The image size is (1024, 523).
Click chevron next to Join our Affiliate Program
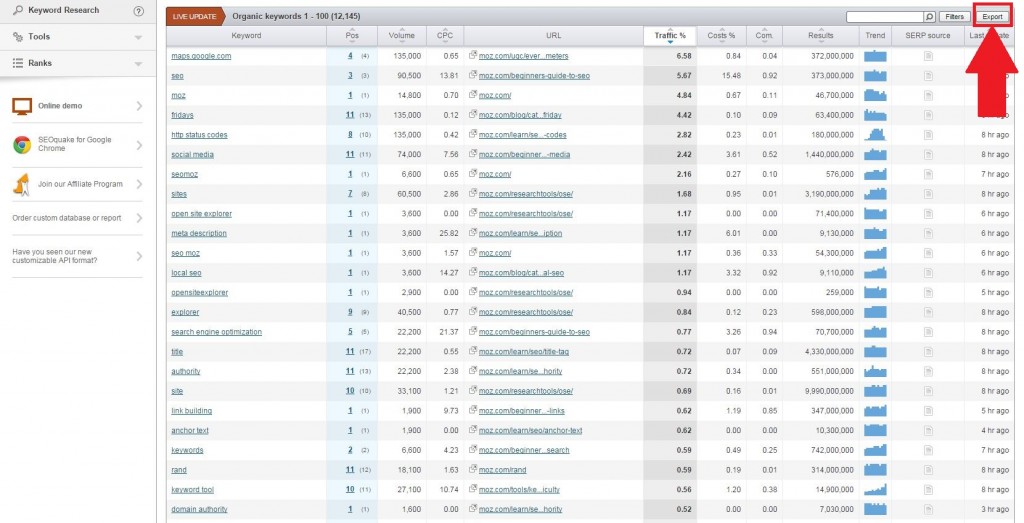pyautogui.click(x=138, y=184)
